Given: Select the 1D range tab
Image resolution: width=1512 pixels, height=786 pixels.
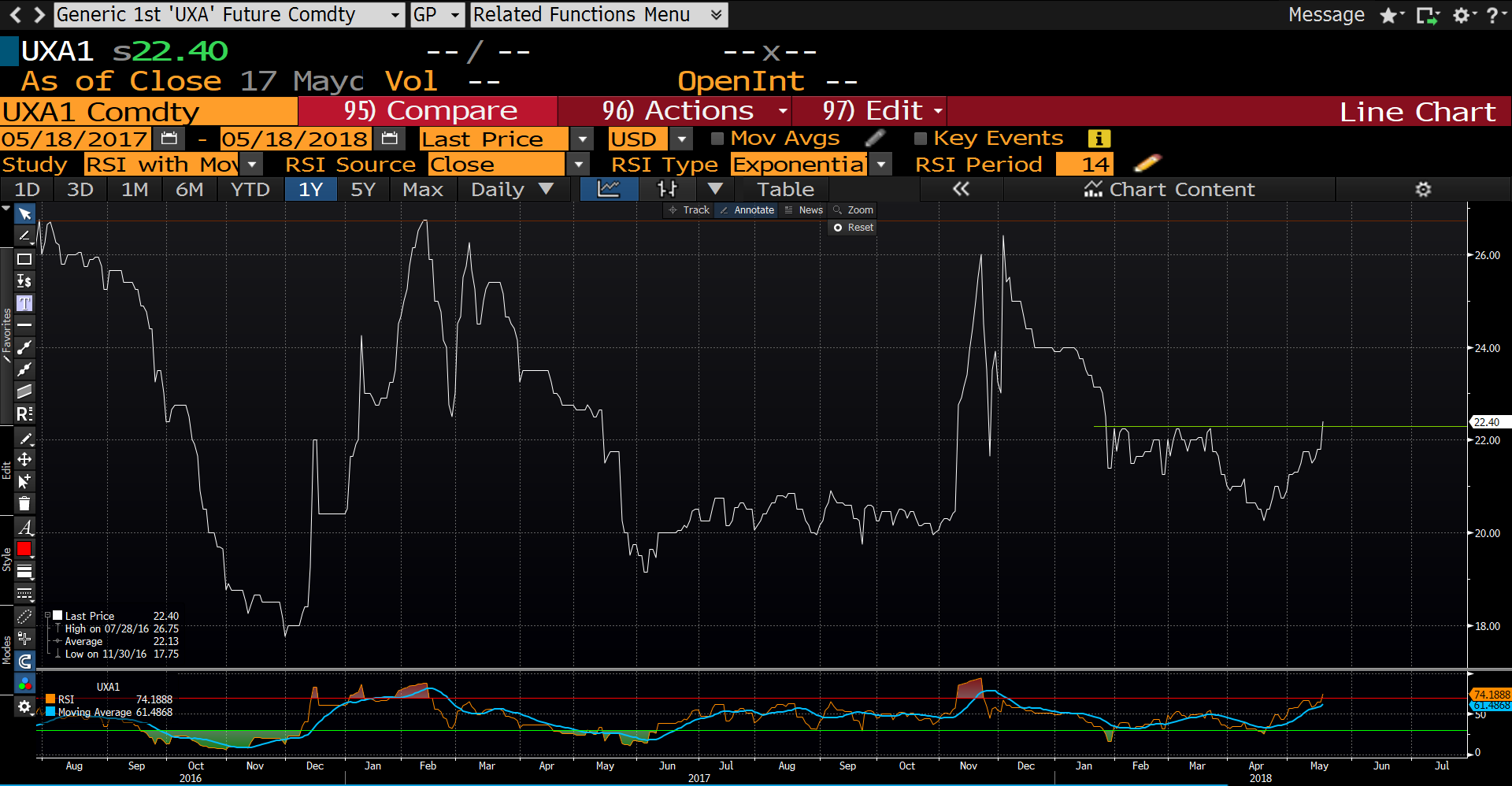Looking at the screenshot, I should [x=27, y=189].
